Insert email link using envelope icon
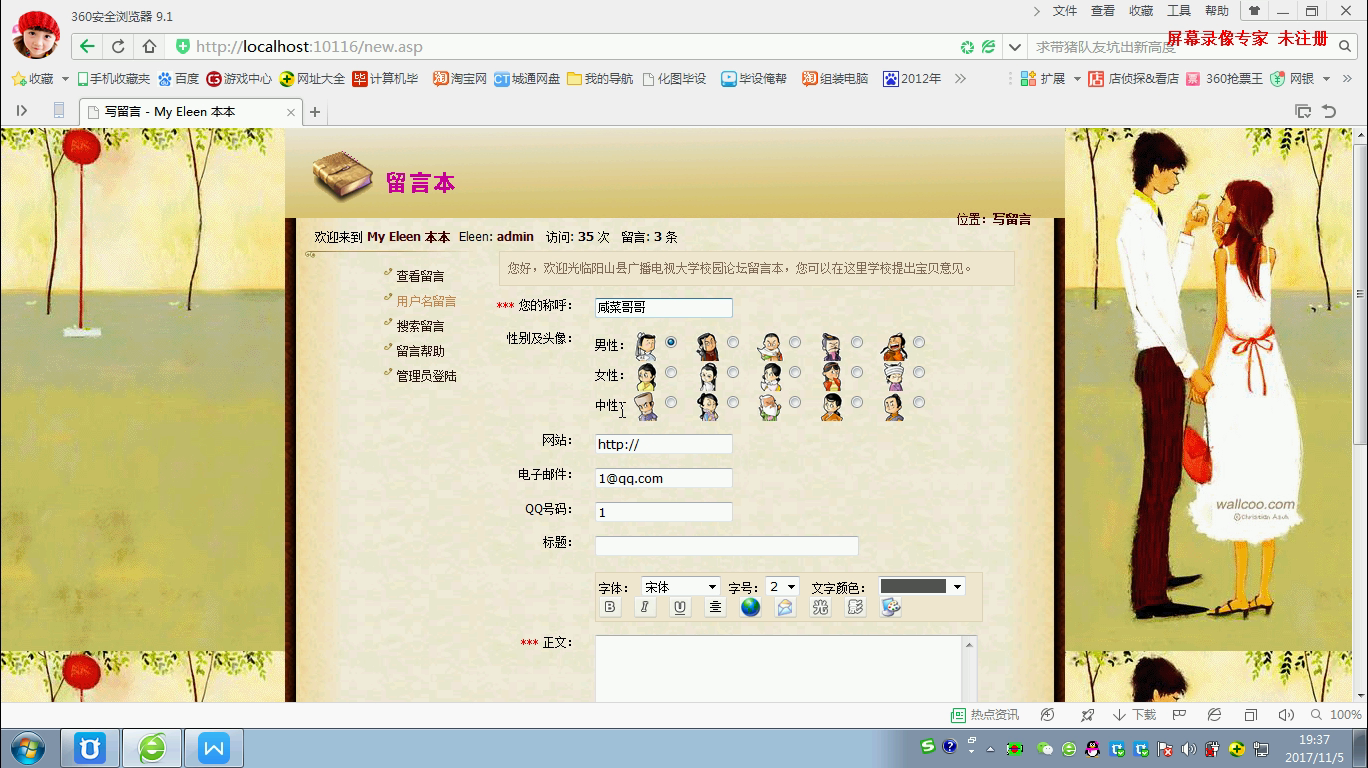 [x=785, y=607]
